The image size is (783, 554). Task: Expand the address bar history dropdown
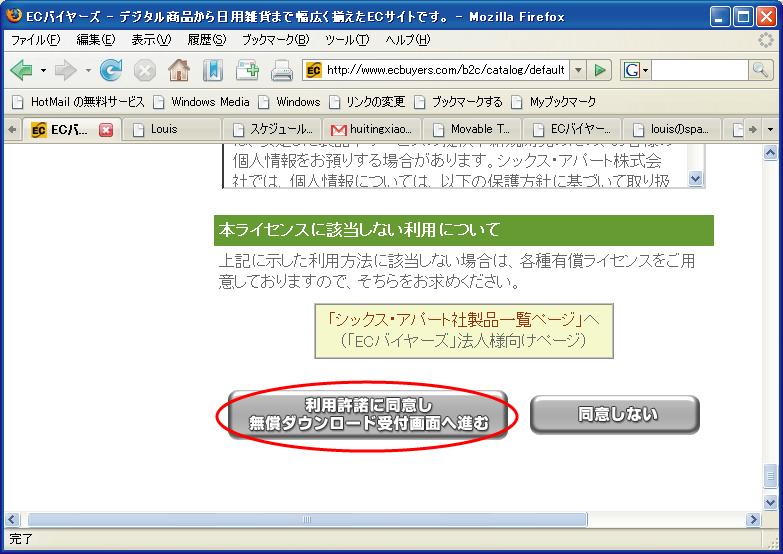click(578, 70)
